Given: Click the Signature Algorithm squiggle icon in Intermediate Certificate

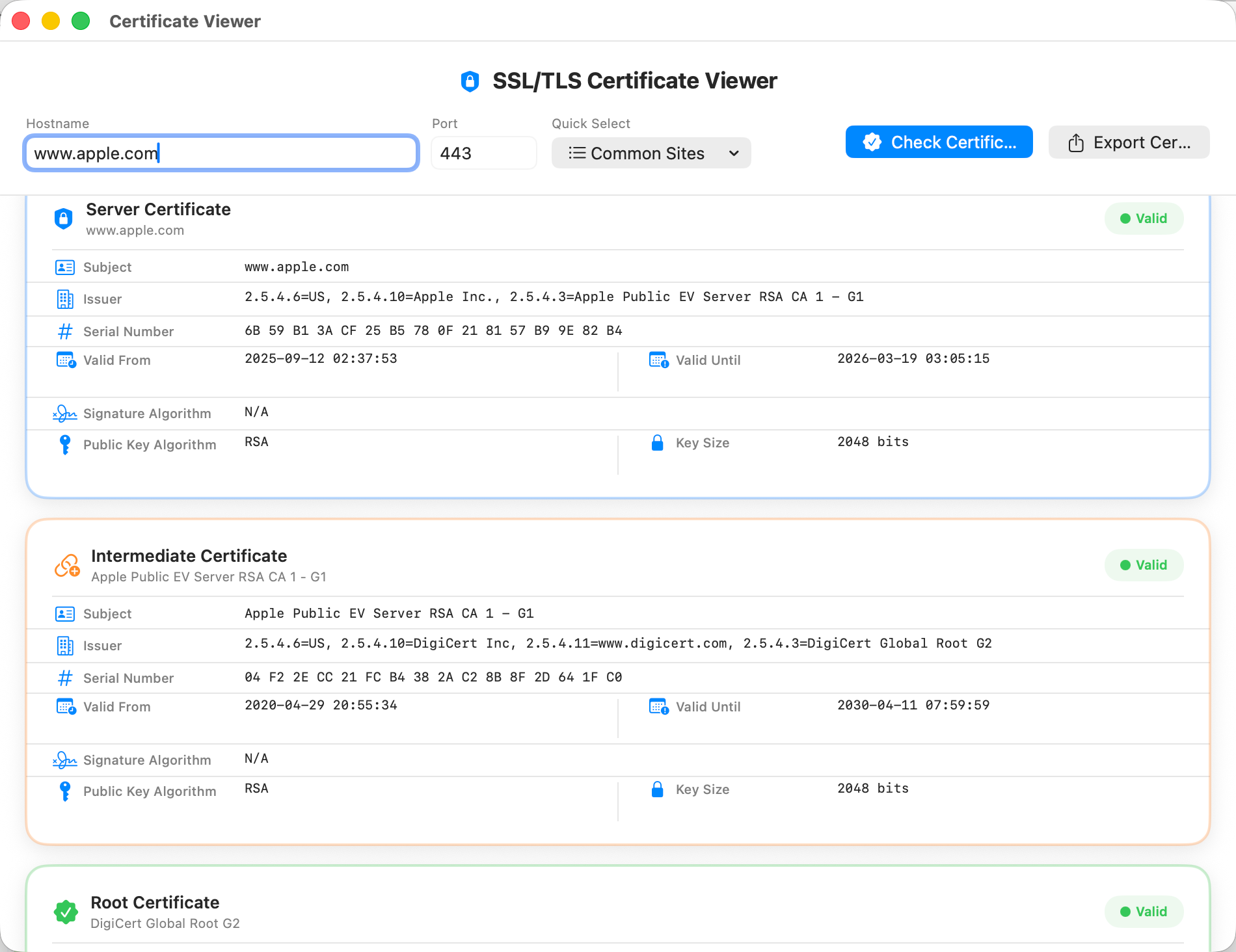Looking at the screenshot, I should 64,759.
